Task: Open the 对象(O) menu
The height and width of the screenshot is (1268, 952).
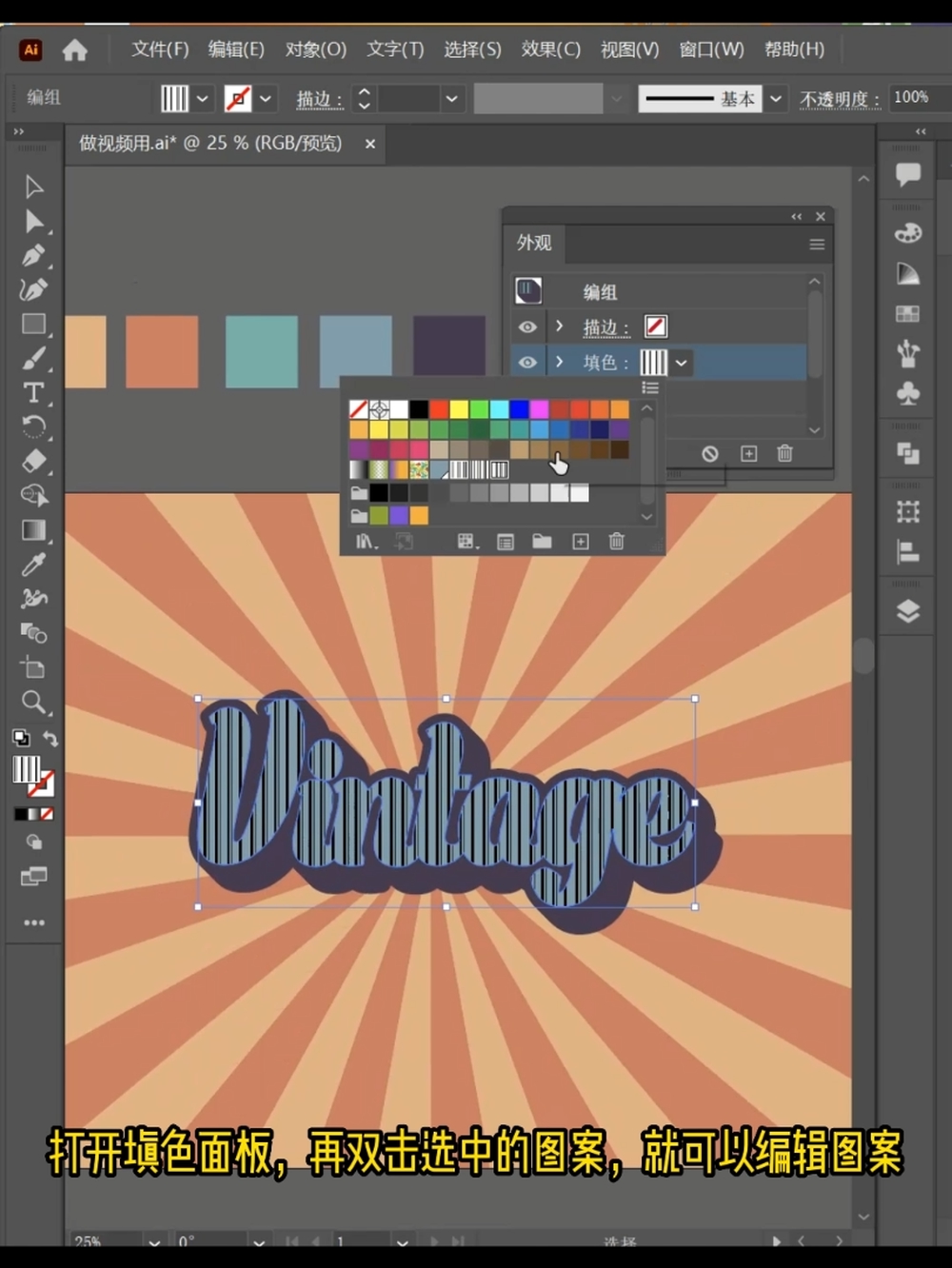Action: (316, 50)
